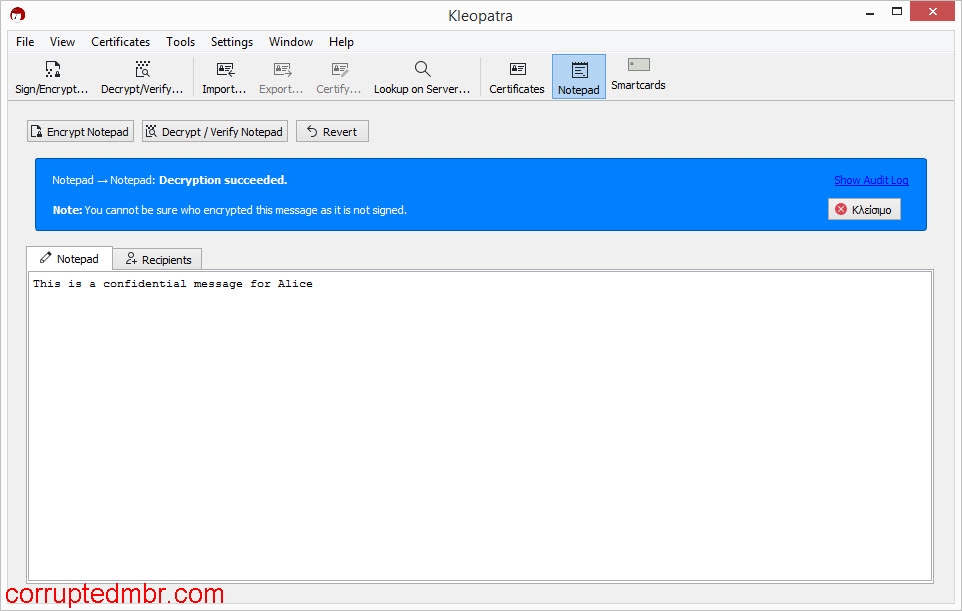Select the Notepad tab
The height and width of the screenshot is (611, 962).
[68, 258]
